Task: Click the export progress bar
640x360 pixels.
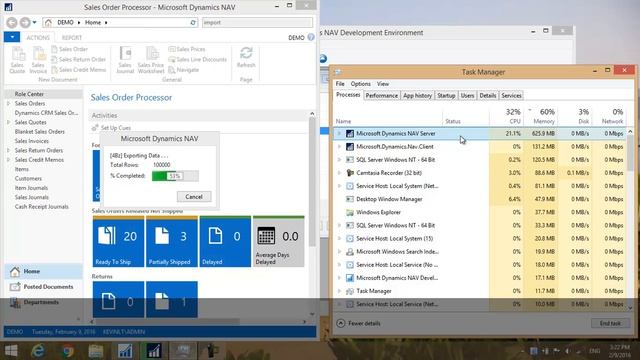Action: [x=175, y=176]
